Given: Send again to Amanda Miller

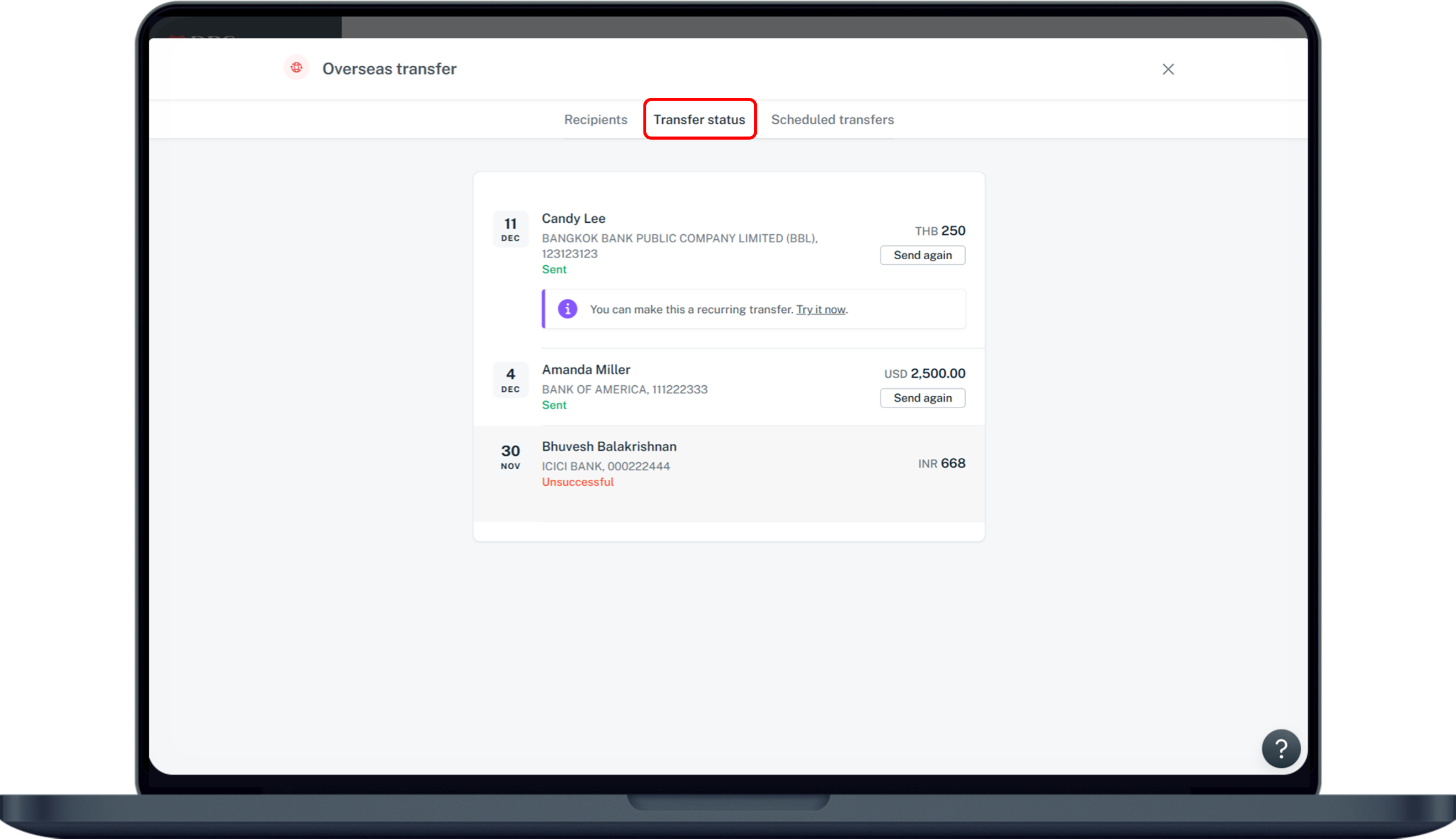Looking at the screenshot, I should click(x=922, y=397).
